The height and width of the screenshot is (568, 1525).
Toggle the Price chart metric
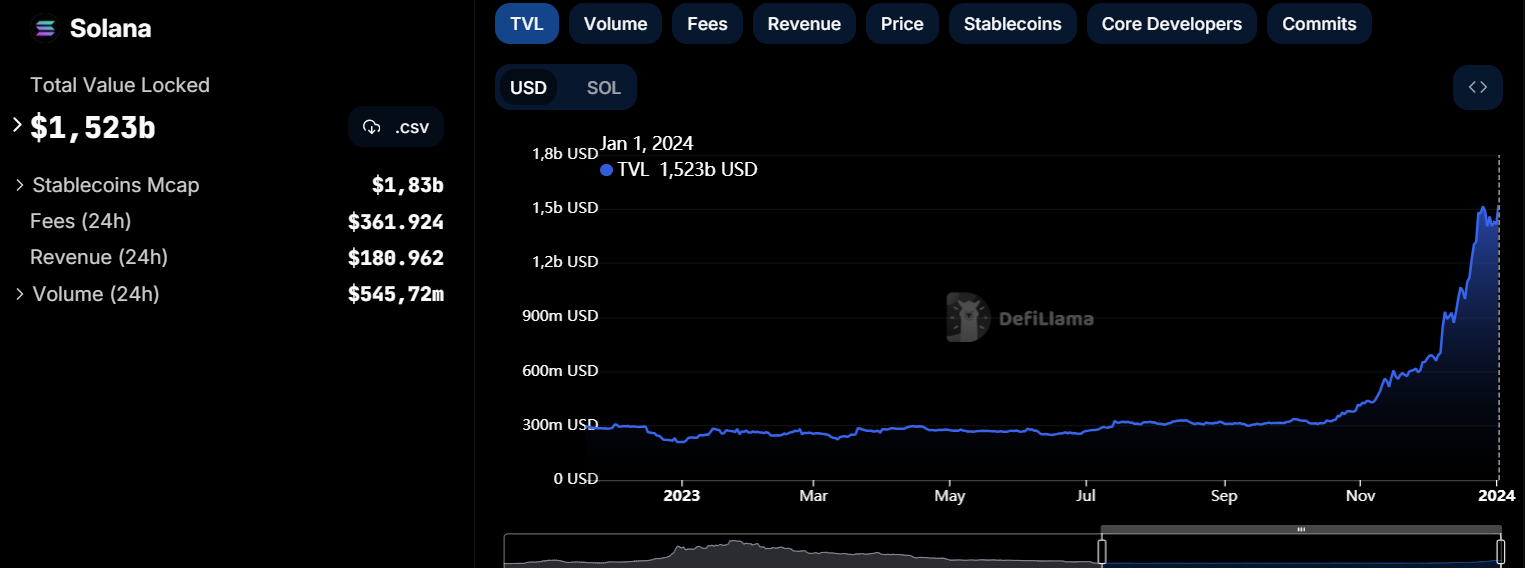click(x=902, y=24)
